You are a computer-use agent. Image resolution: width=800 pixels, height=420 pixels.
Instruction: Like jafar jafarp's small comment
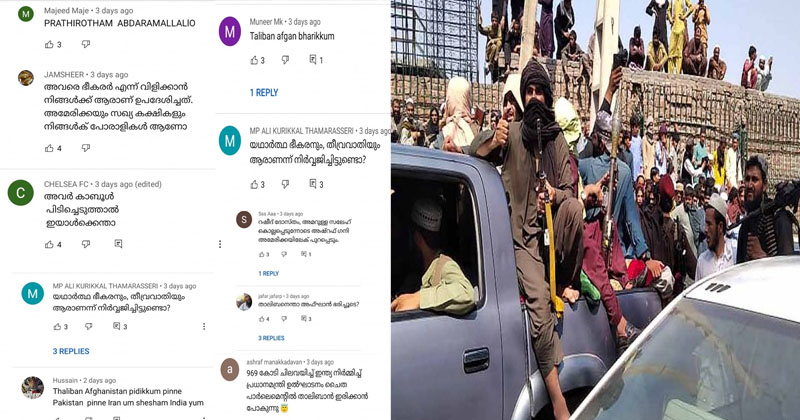coord(261,318)
